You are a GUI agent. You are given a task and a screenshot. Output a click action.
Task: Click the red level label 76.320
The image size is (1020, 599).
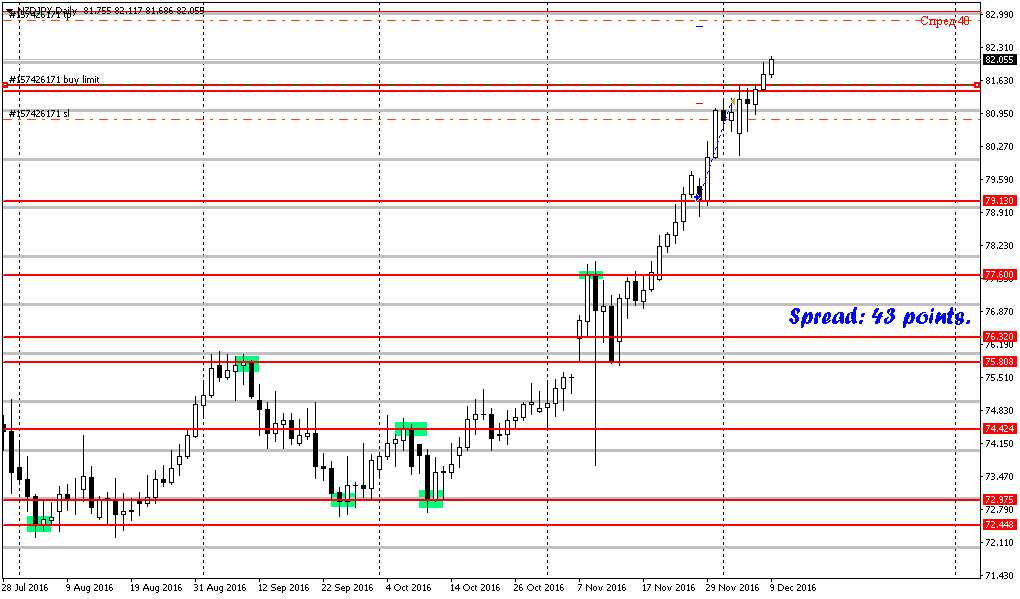999,336
